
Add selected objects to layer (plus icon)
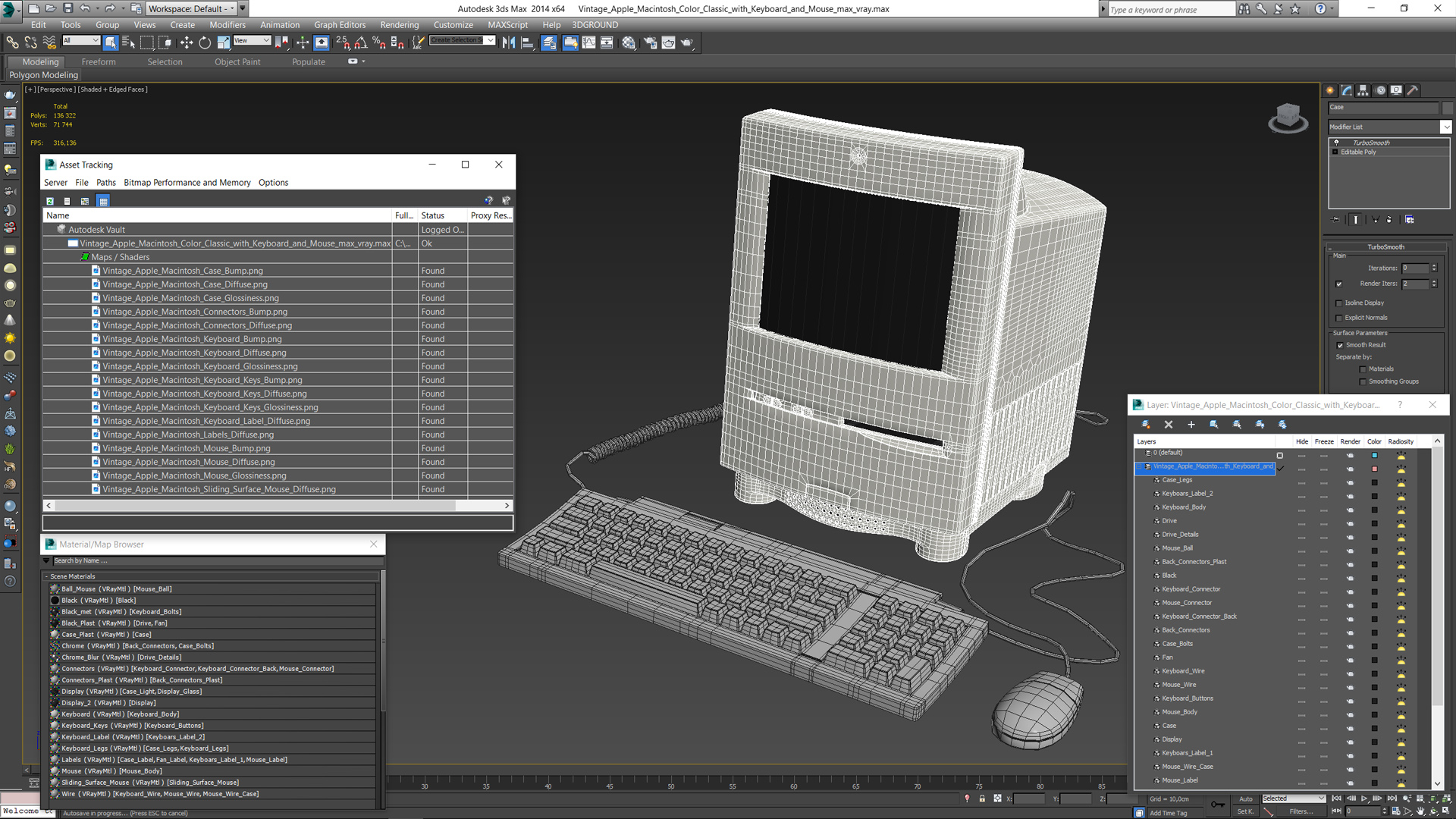[1191, 425]
